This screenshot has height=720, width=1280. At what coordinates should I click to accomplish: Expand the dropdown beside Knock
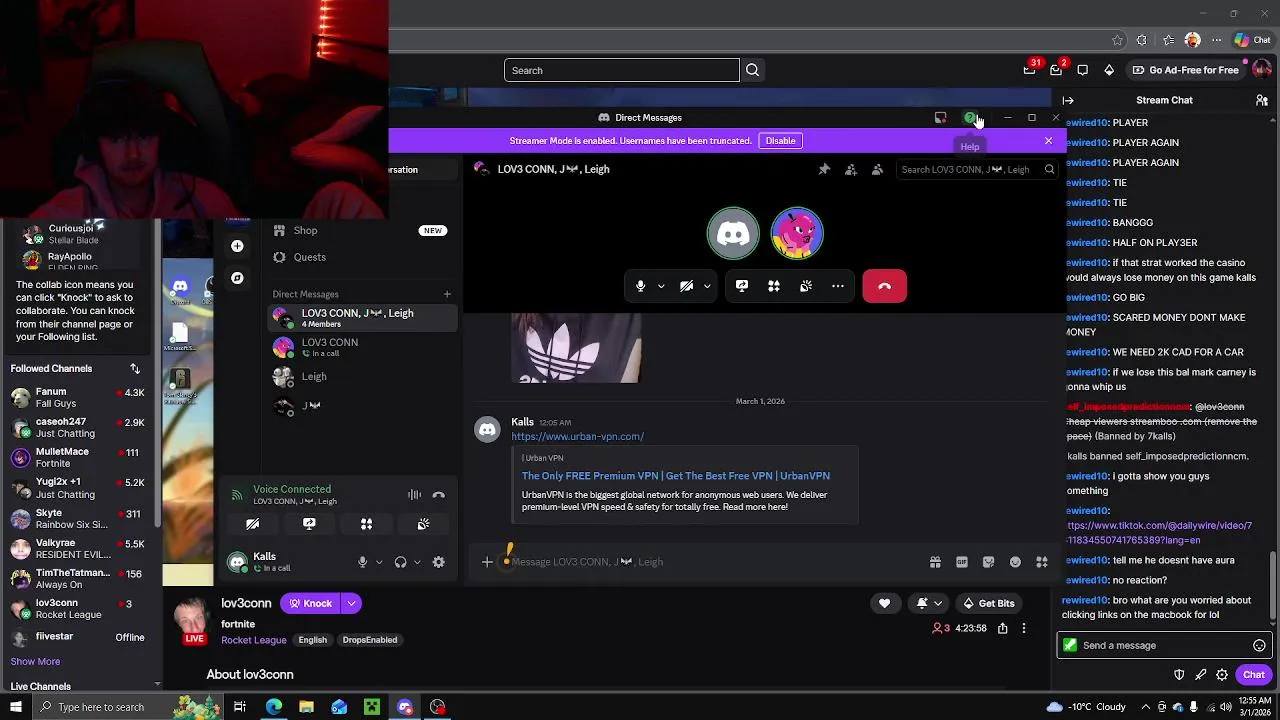tap(351, 603)
